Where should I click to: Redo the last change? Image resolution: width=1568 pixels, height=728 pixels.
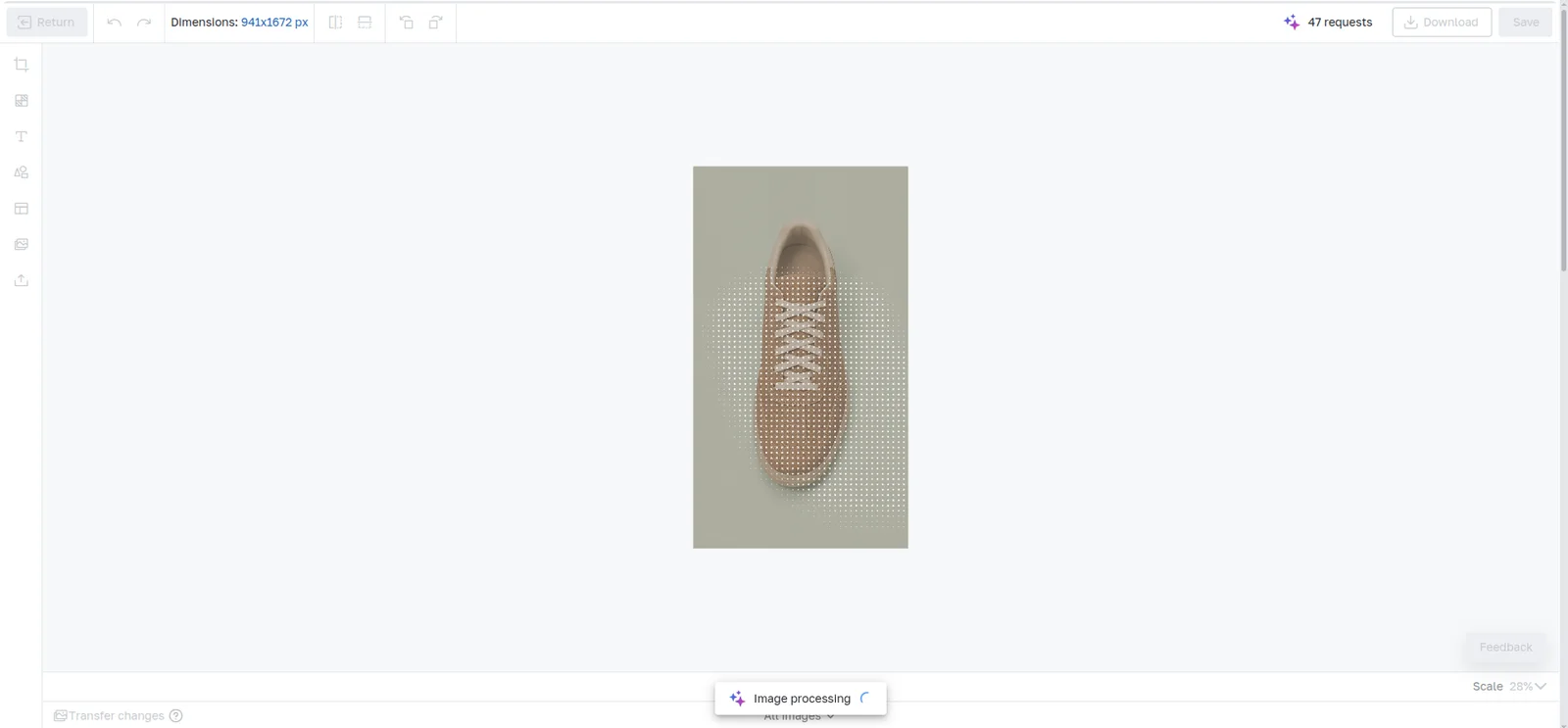144,23
